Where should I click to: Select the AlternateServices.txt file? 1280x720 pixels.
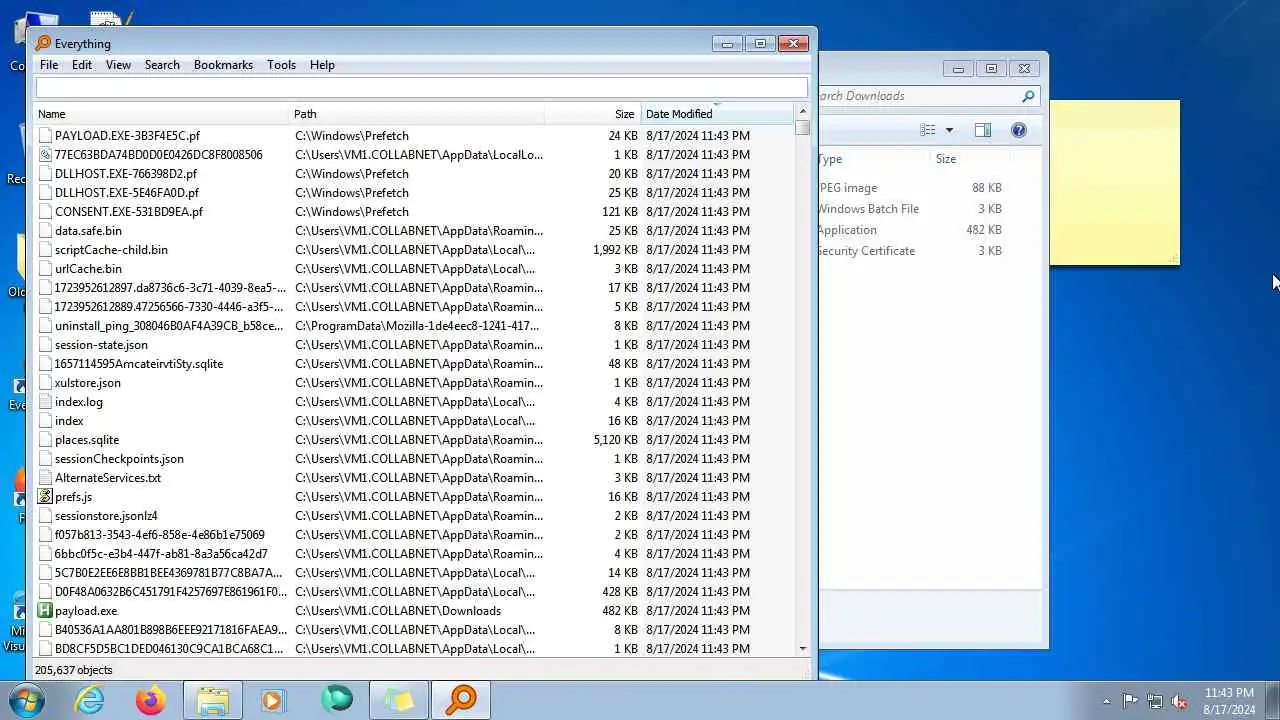click(107, 477)
